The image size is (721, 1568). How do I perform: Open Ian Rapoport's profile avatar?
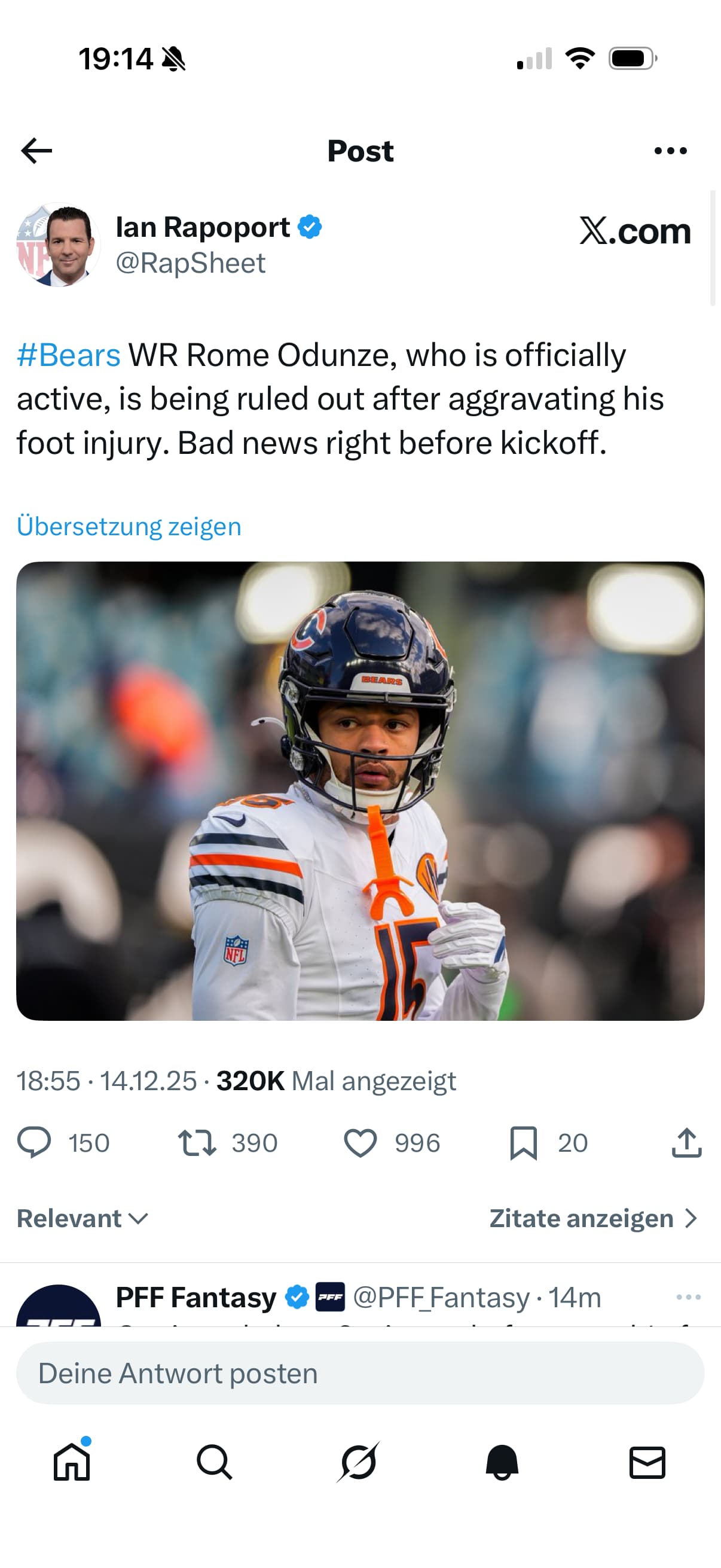59,245
